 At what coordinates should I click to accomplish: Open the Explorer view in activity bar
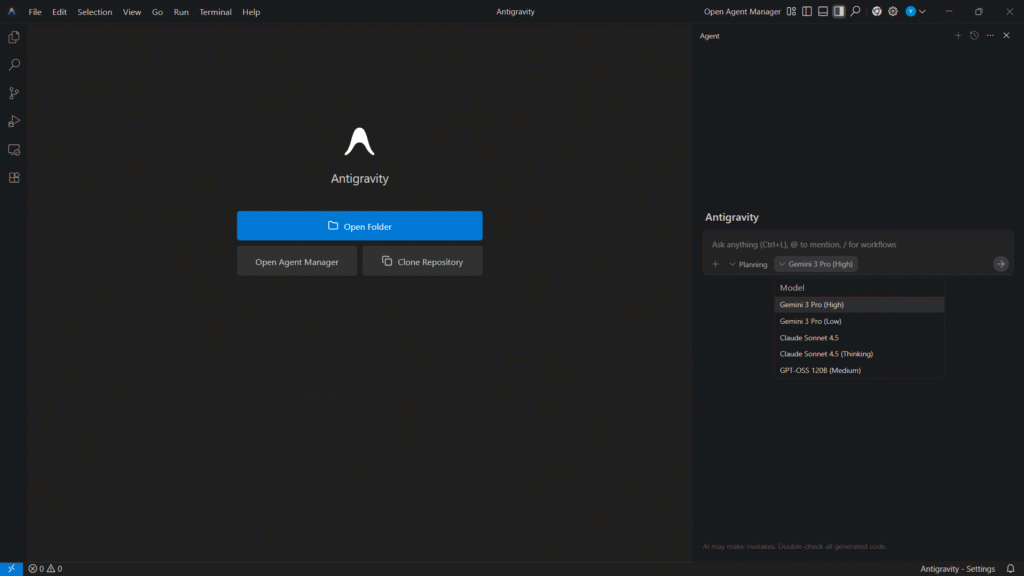click(x=14, y=37)
